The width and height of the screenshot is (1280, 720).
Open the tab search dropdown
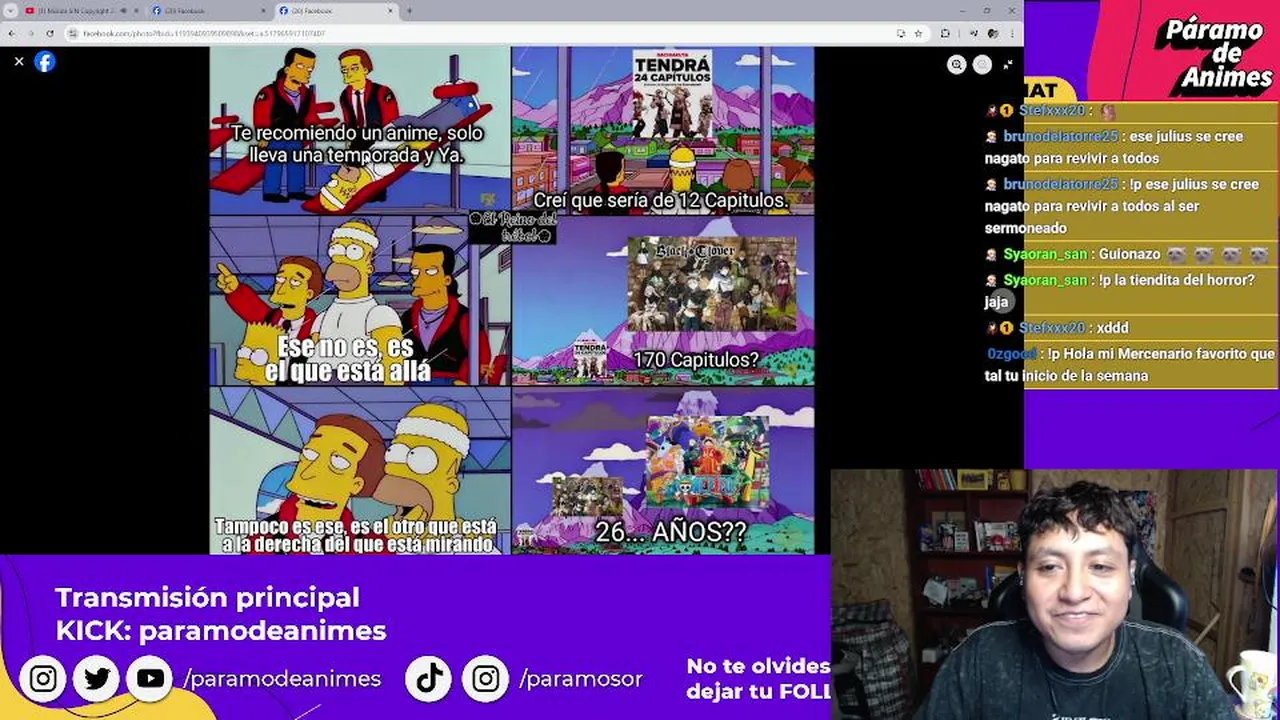click(10, 10)
